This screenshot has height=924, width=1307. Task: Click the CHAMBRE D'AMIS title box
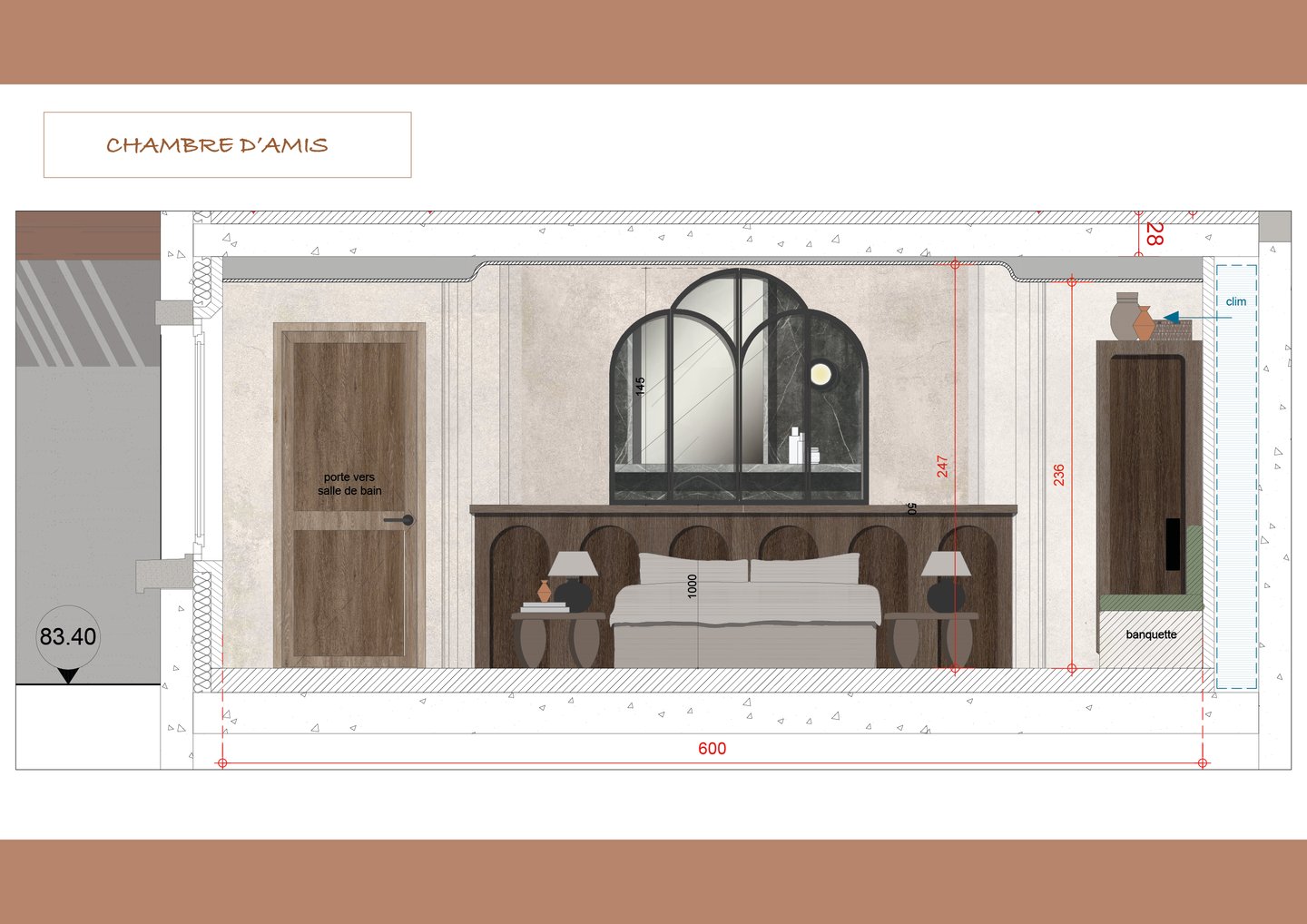227,145
